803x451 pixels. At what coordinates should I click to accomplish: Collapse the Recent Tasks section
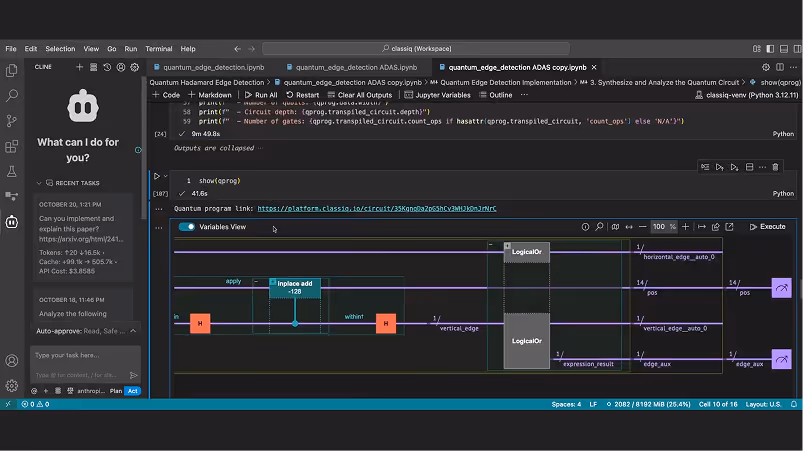pos(40,184)
